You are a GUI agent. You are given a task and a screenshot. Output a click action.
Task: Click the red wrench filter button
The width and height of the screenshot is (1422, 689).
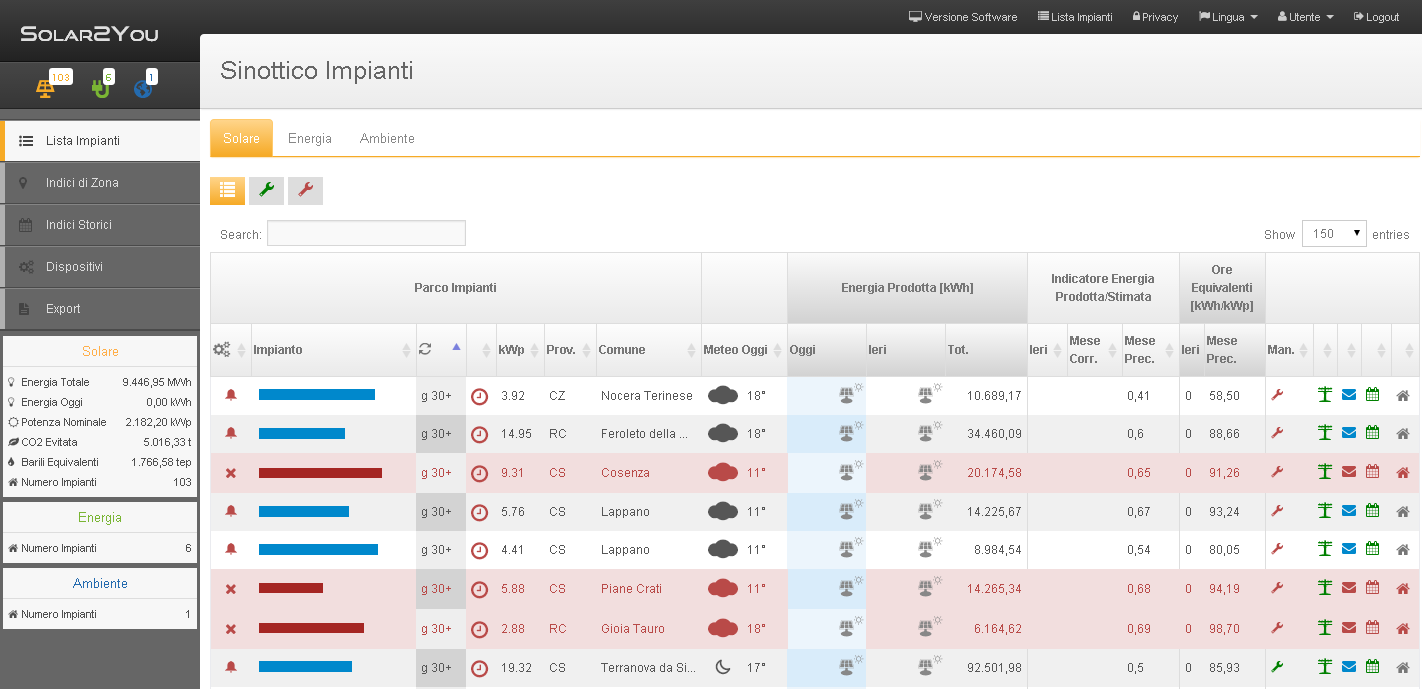click(x=305, y=190)
